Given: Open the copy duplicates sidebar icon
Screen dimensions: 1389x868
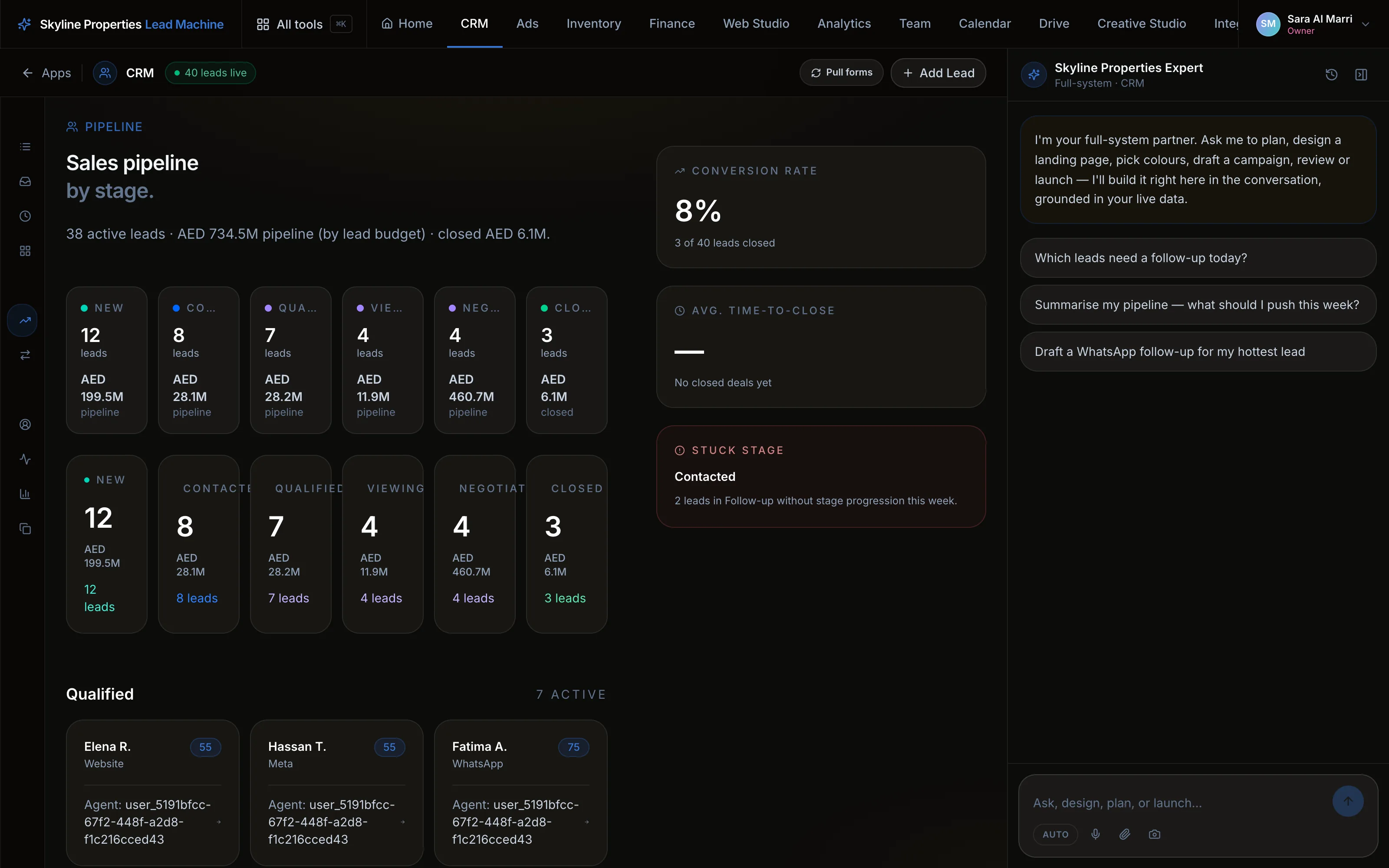Looking at the screenshot, I should 25,529.
